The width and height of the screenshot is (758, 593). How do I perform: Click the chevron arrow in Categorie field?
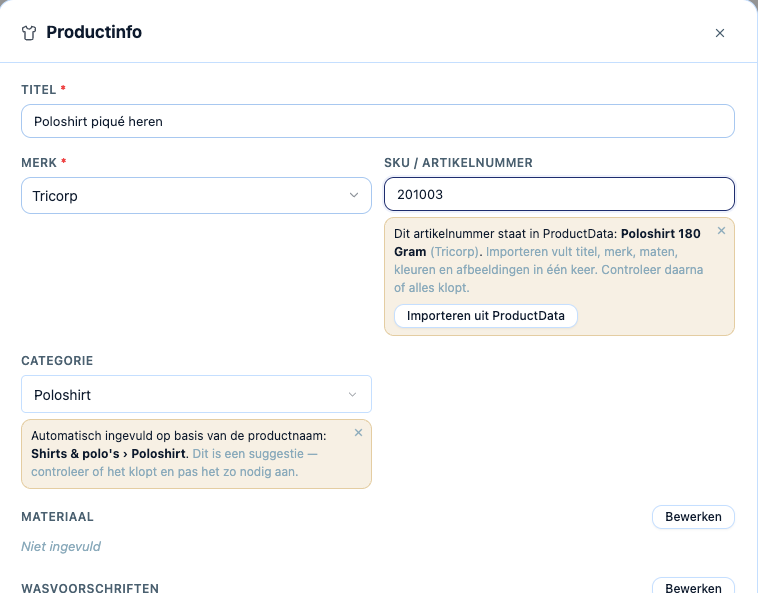pyautogui.click(x=352, y=394)
